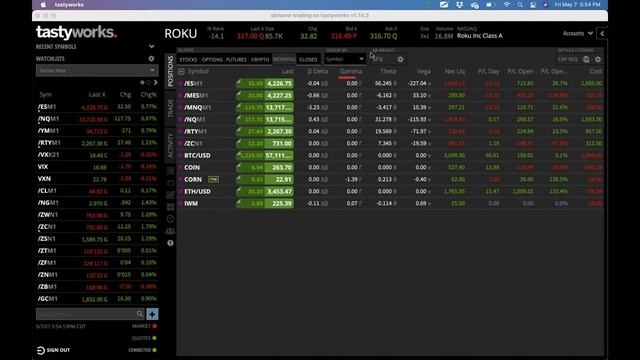Open the Apple menu
The image size is (640, 360).
[x=43, y=5]
